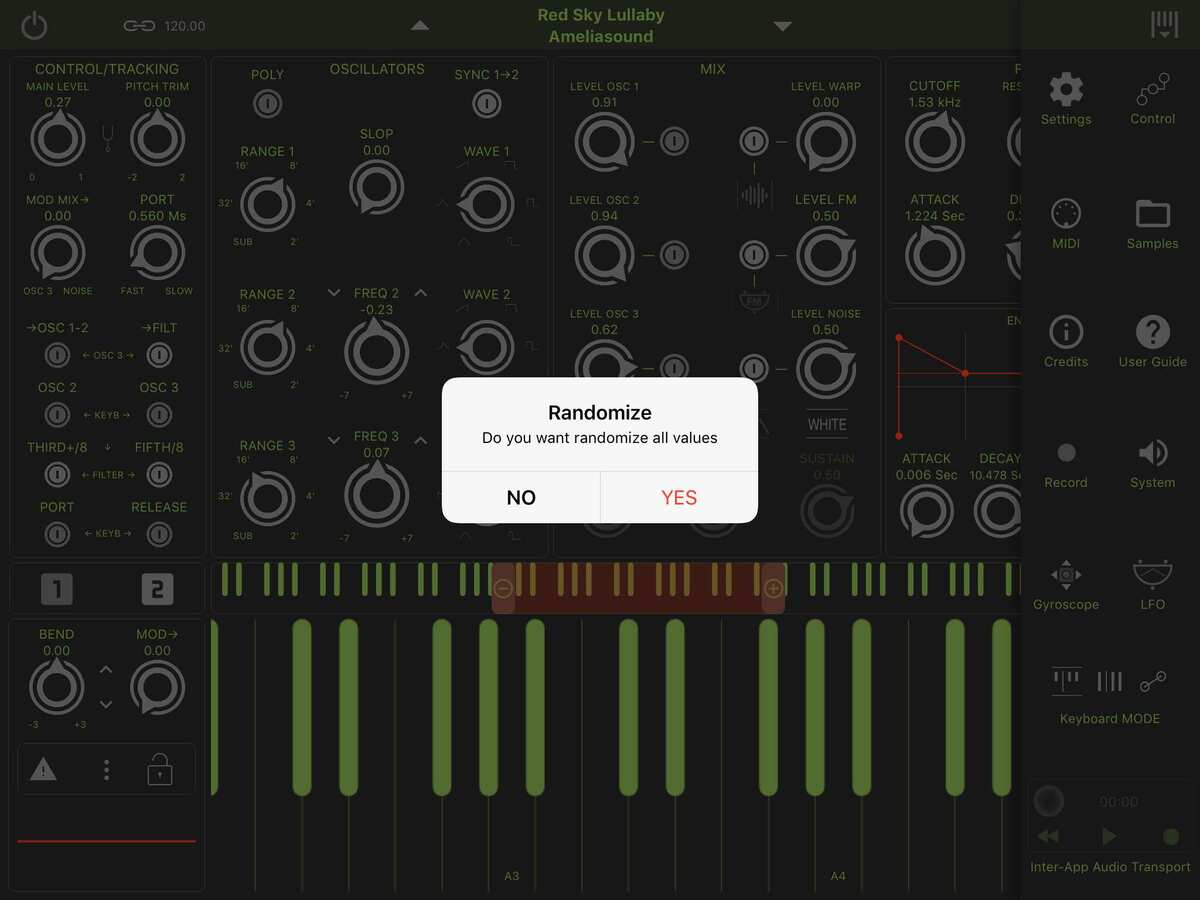Click keyboard range minus icon
Screen dimensions: 1200x900
(x=503, y=589)
